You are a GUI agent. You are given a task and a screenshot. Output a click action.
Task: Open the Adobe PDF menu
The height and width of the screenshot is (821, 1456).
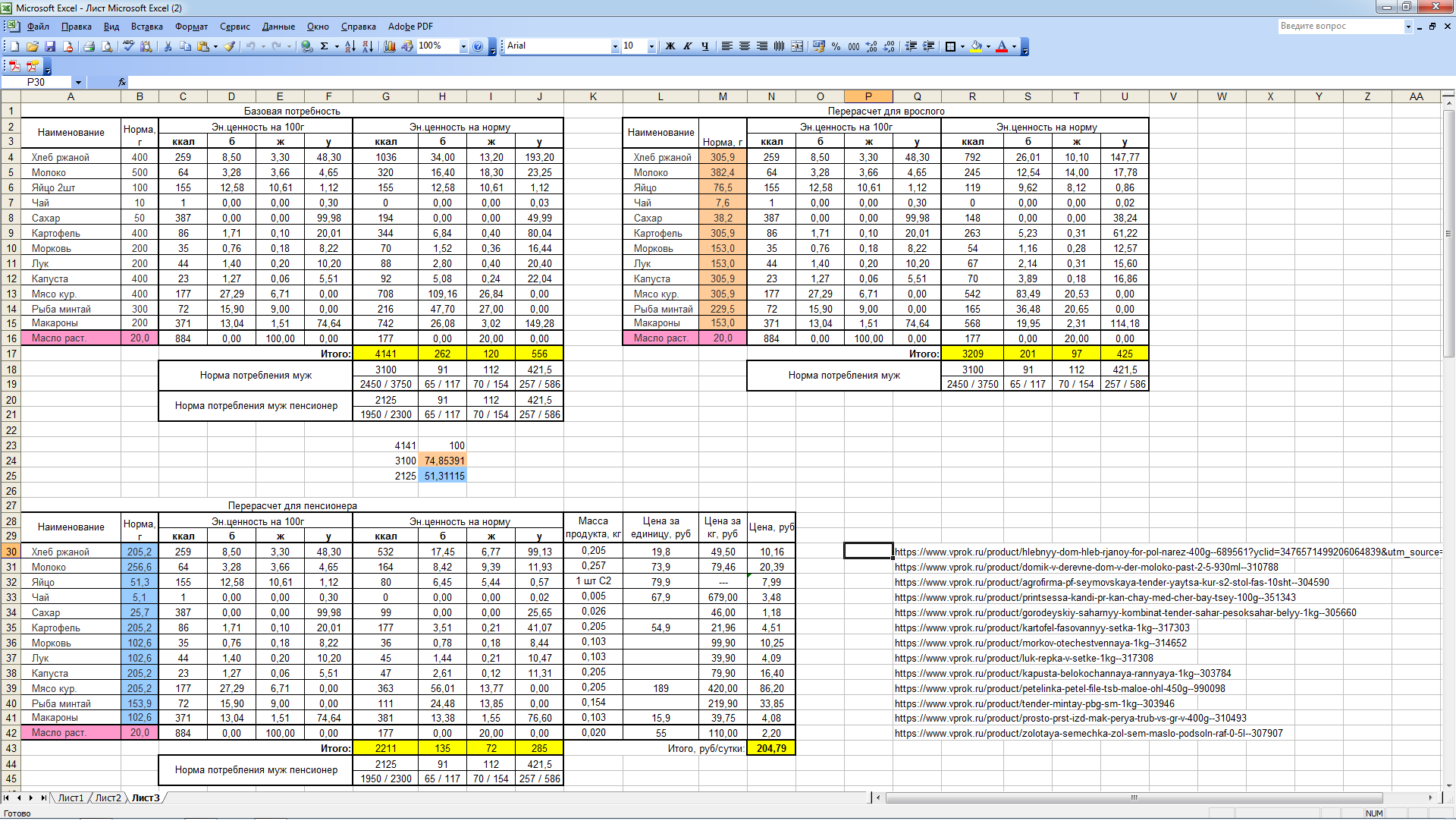point(410,27)
